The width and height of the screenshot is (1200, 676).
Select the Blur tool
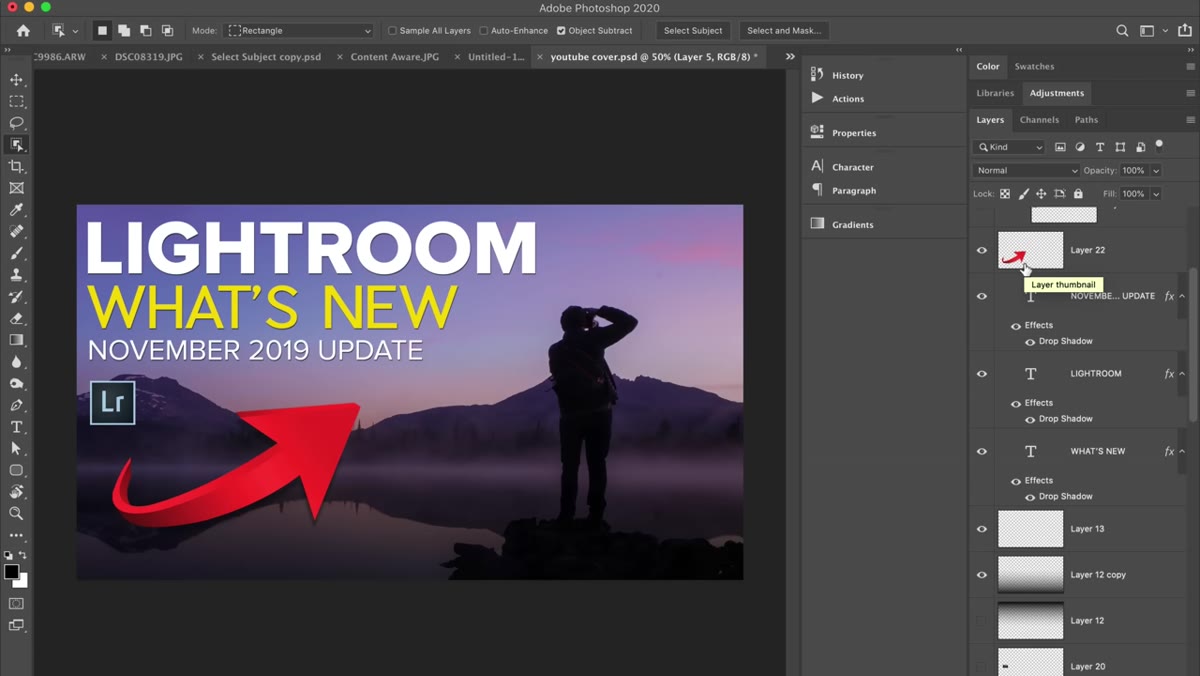tap(16, 362)
